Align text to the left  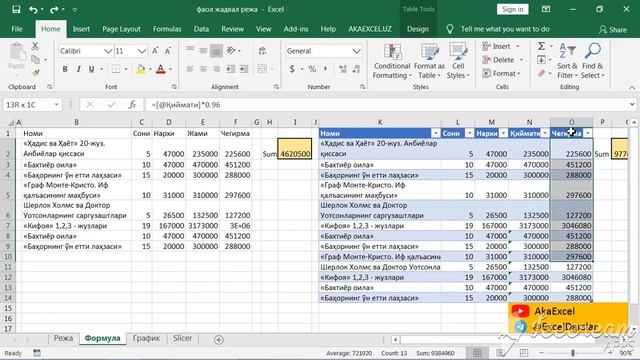point(190,69)
